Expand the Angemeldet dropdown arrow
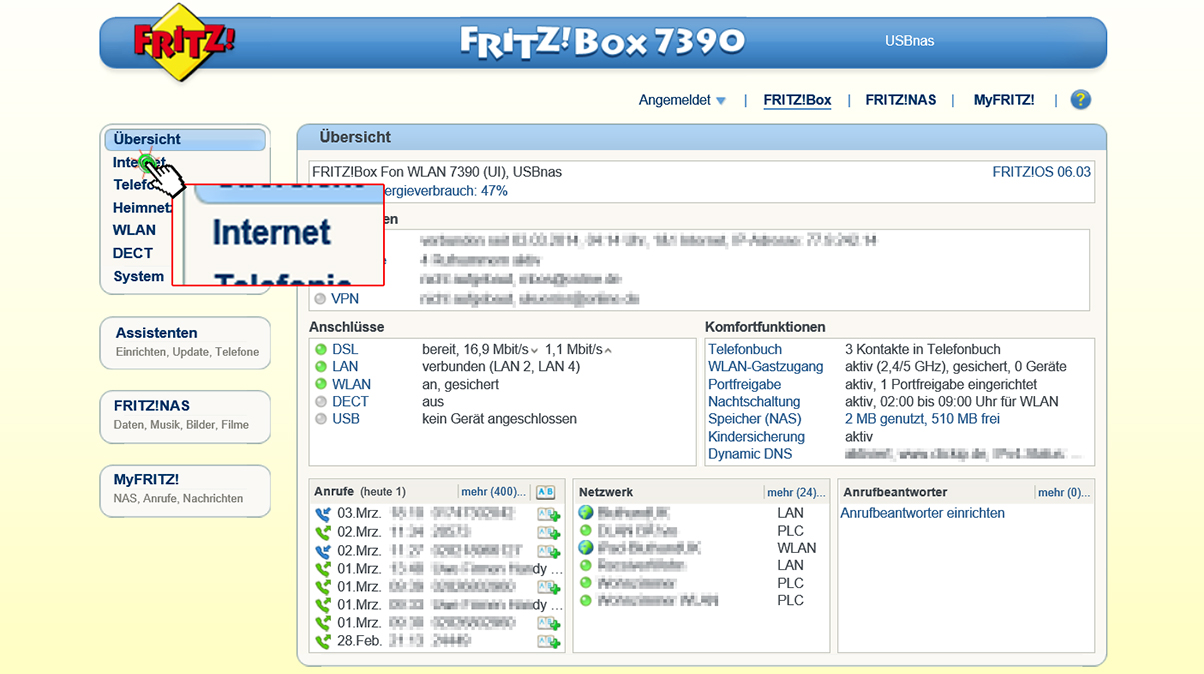This screenshot has width=1204, height=674. [x=721, y=101]
